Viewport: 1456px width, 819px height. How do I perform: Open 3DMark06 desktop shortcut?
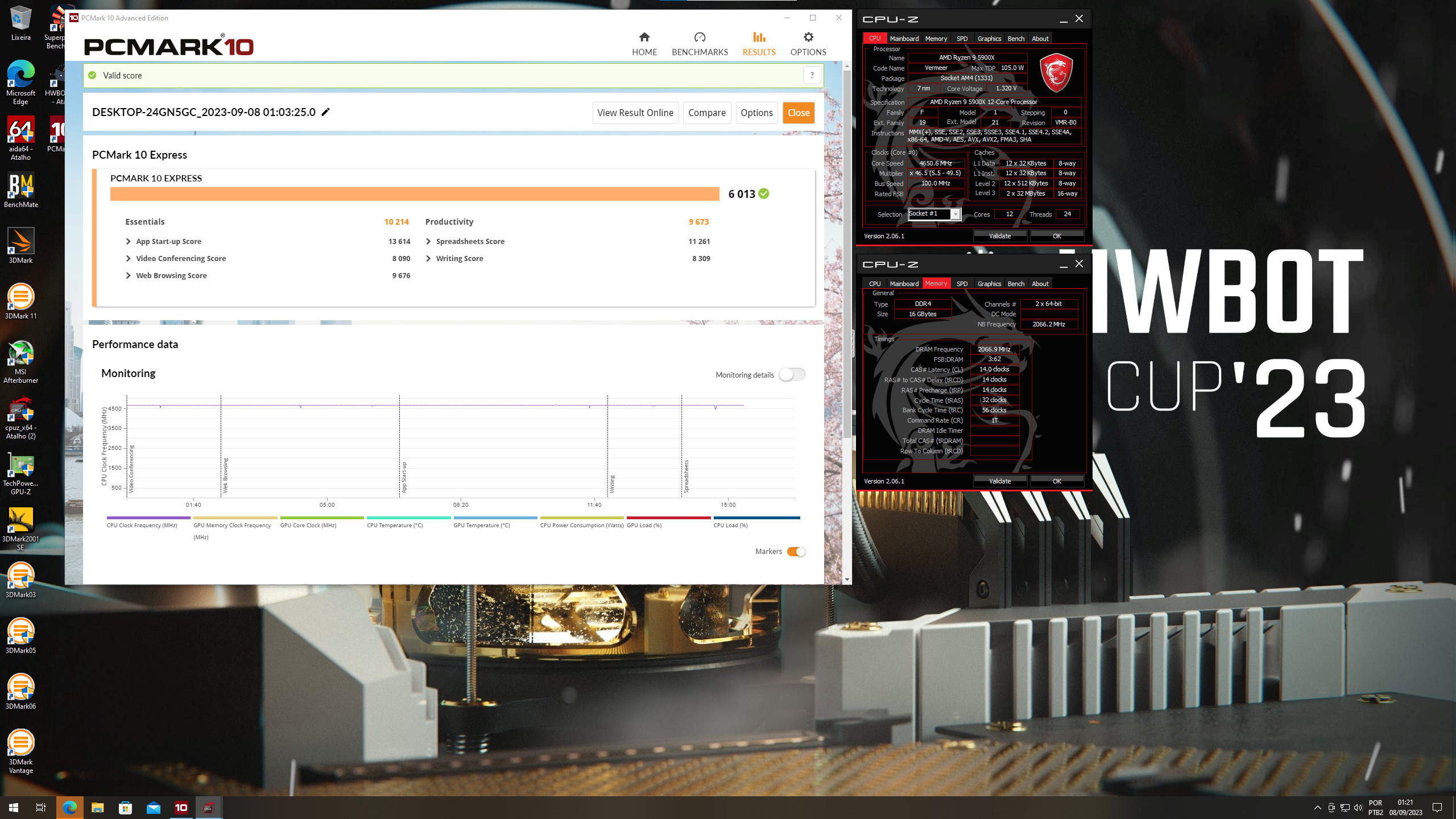[20, 692]
